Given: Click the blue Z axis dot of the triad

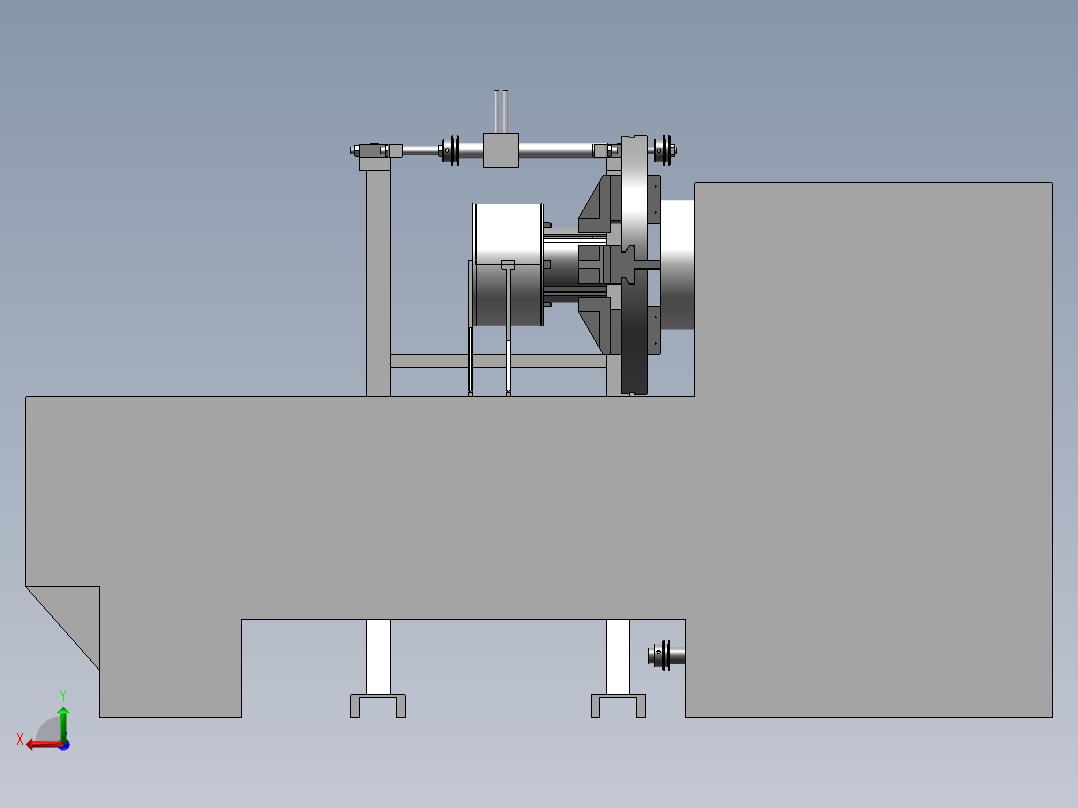Looking at the screenshot, I should click(65, 745).
